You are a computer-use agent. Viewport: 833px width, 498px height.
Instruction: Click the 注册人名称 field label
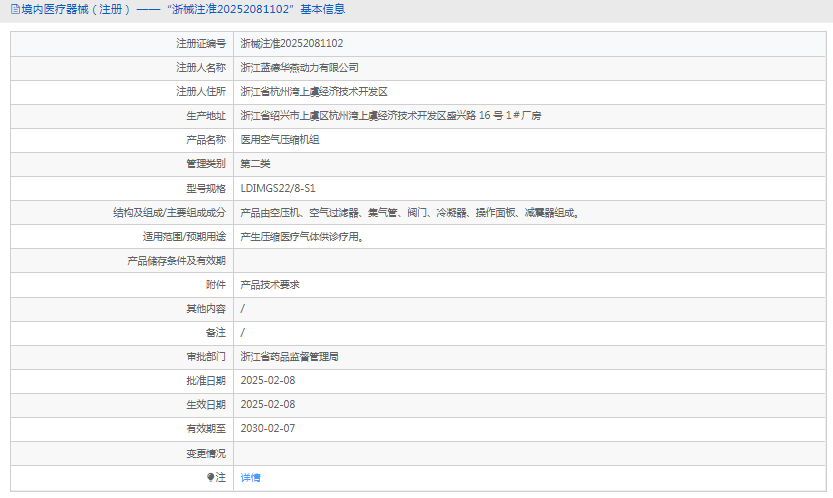point(201,67)
